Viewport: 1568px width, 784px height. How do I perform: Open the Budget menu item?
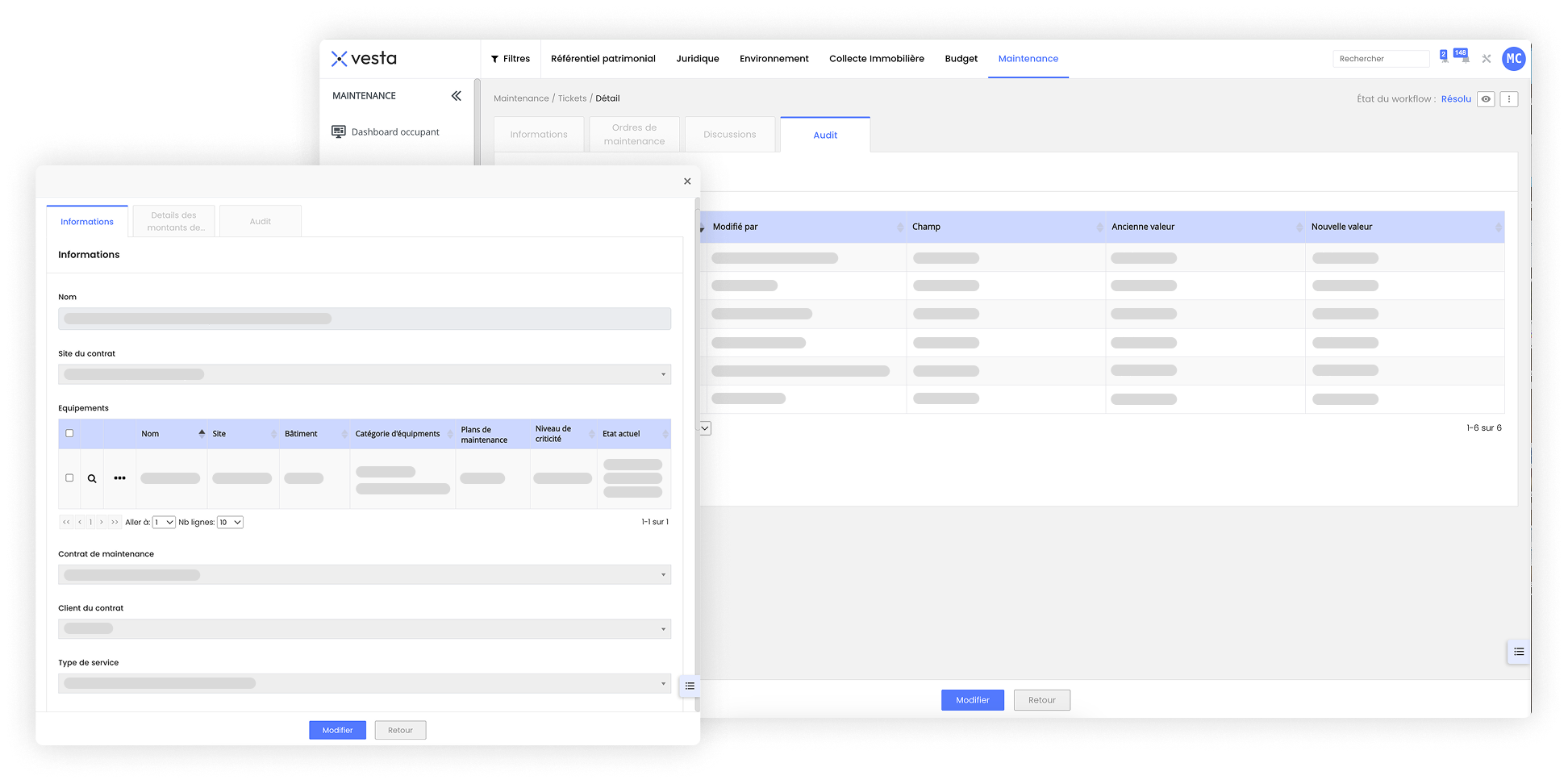click(x=961, y=59)
